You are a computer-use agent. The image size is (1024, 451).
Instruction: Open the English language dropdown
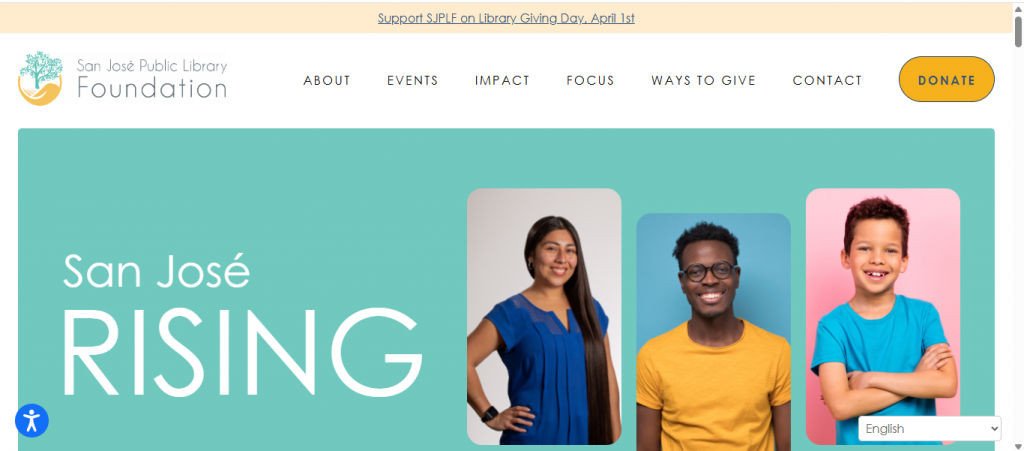click(929, 429)
